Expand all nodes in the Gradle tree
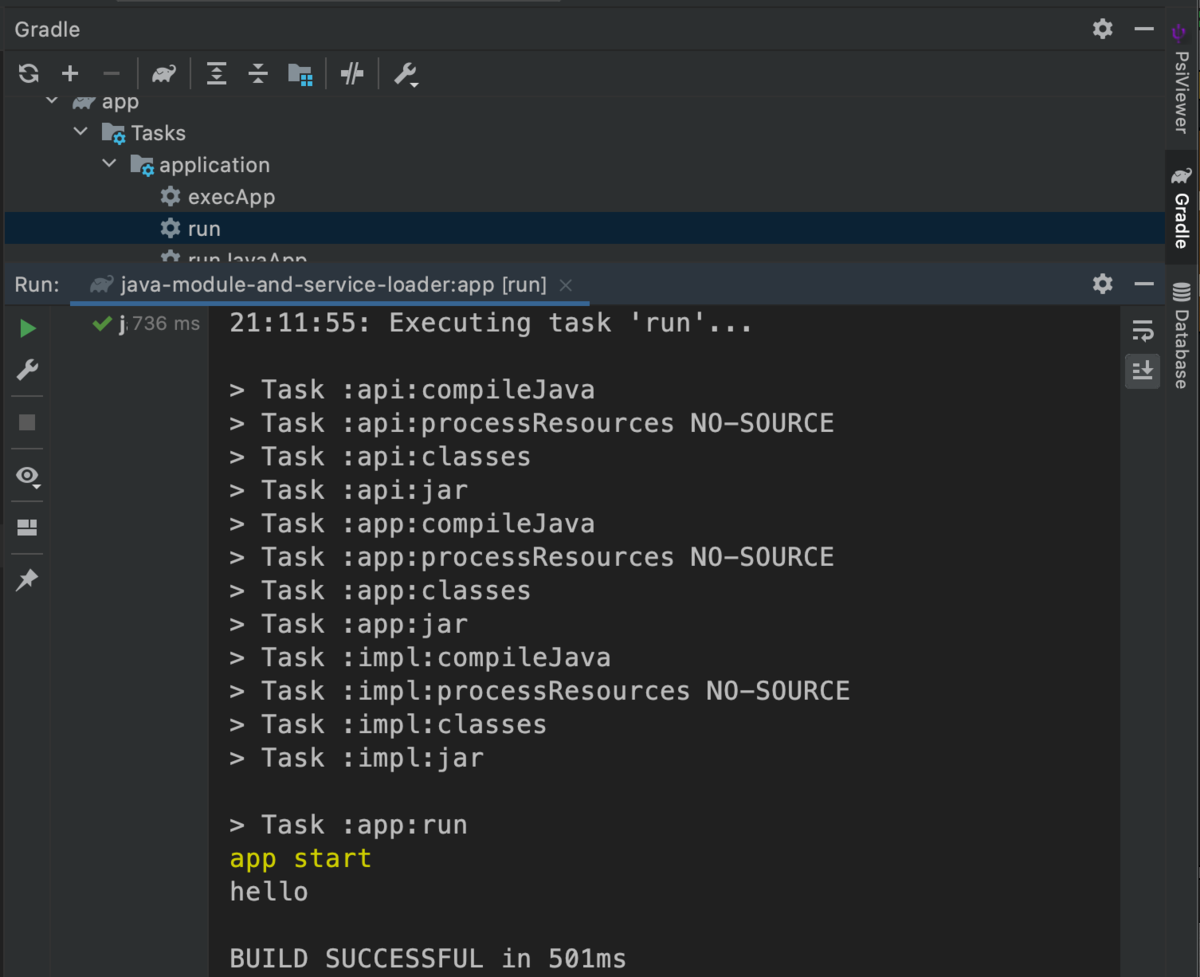 216,73
